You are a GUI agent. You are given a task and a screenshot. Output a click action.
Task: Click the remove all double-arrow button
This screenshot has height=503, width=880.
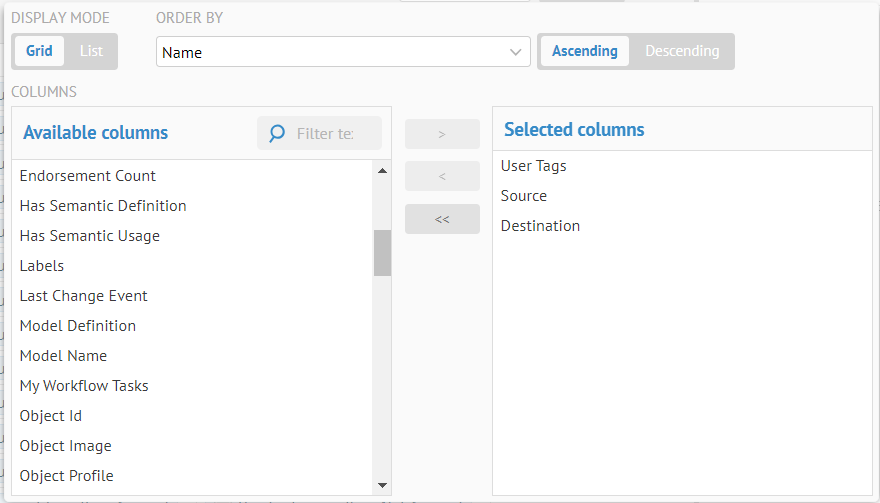click(x=442, y=219)
